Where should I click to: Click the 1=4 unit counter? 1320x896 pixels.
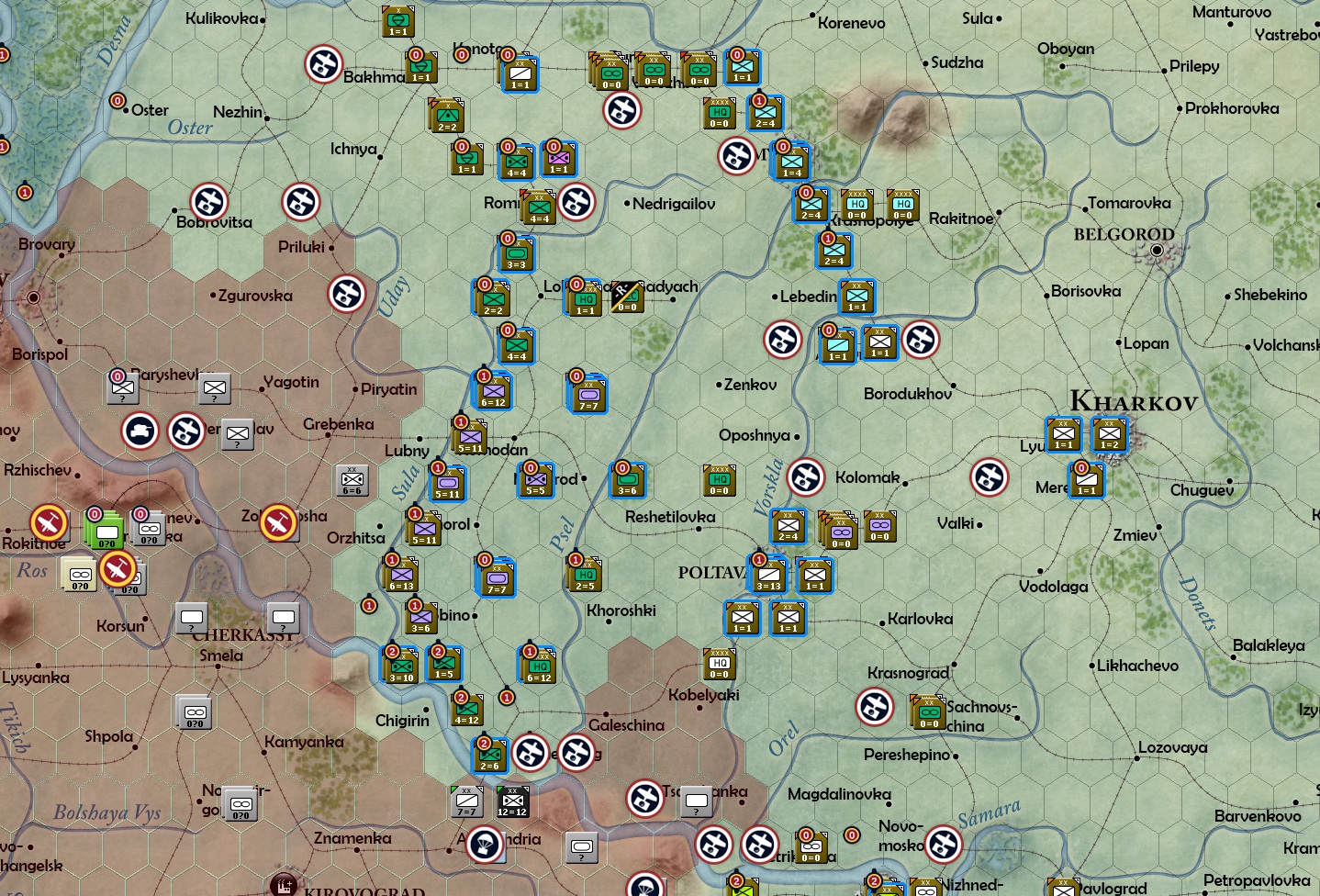pyautogui.click(x=792, y=162)
